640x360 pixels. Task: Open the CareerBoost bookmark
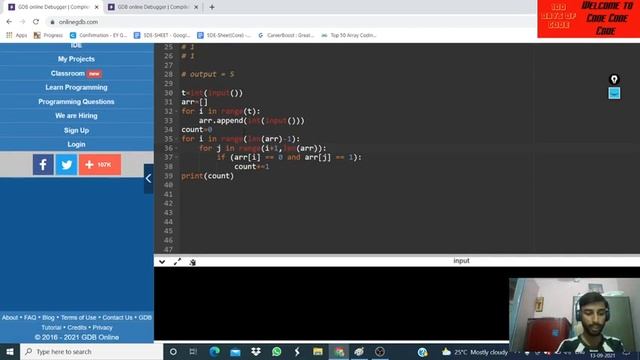[x=286, y=36]
